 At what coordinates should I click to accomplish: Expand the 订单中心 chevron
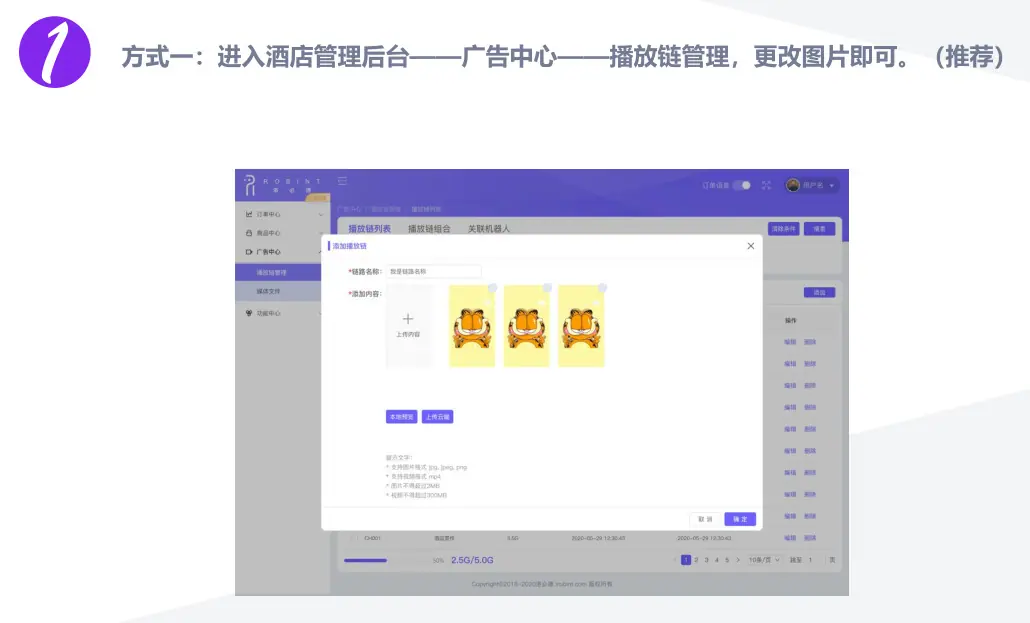[x=321, y=214]
